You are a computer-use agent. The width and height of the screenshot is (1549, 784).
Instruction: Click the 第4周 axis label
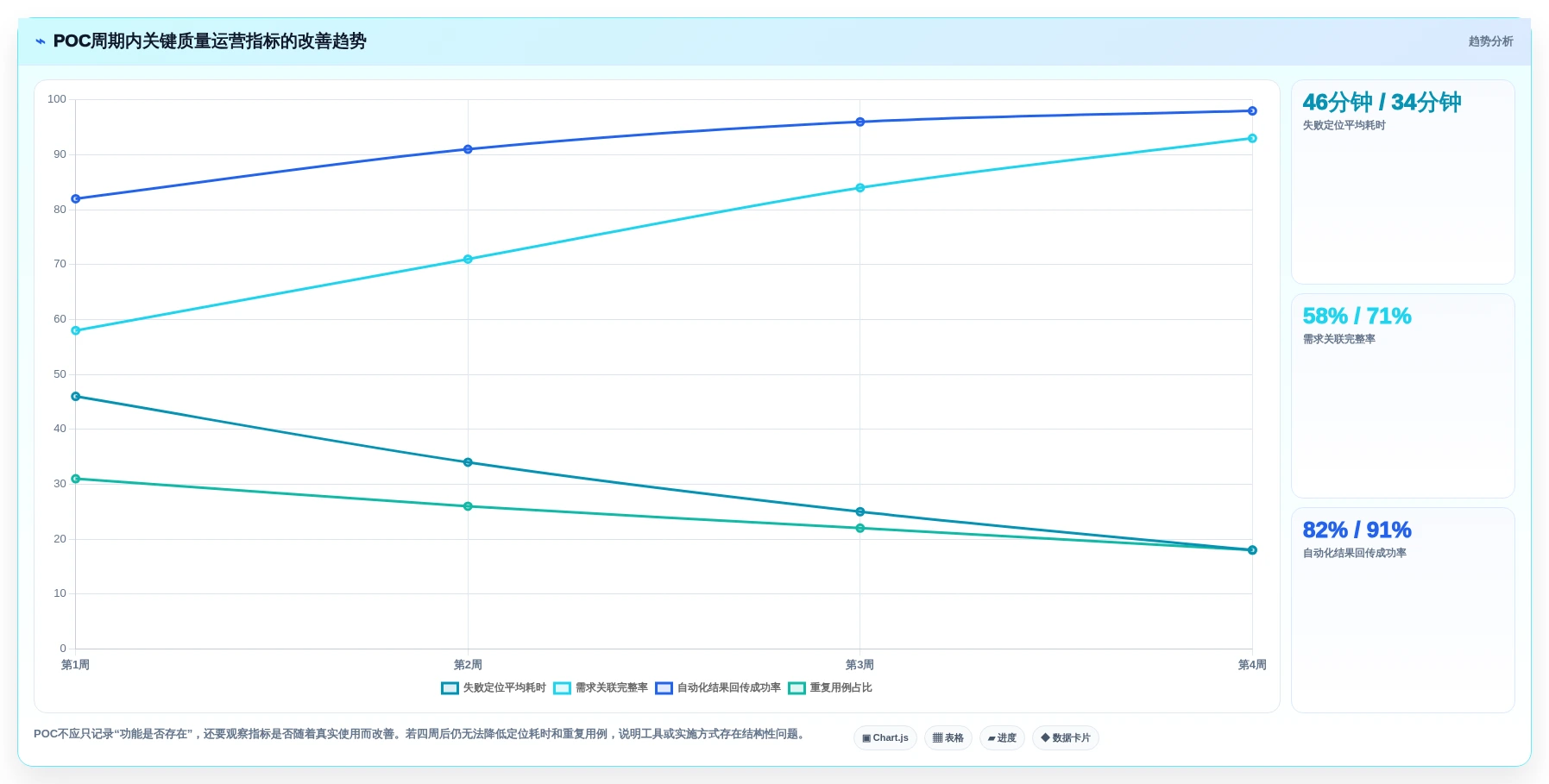click(1252, 665)
